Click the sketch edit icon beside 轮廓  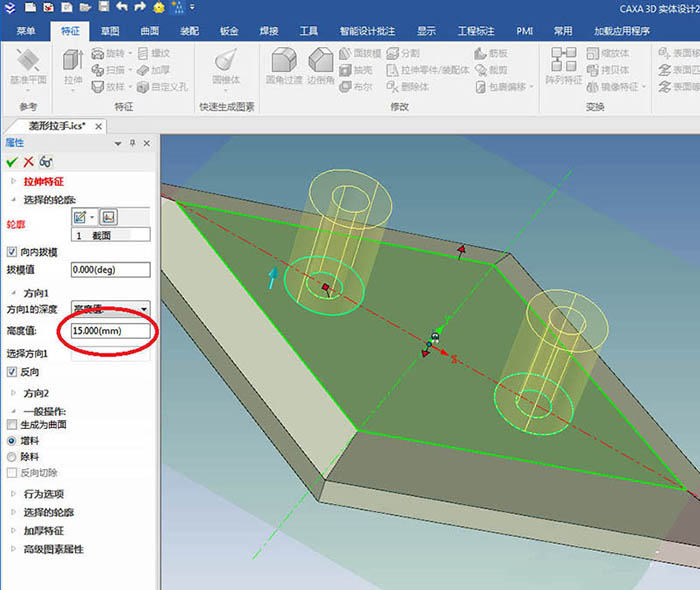(80, 217)
